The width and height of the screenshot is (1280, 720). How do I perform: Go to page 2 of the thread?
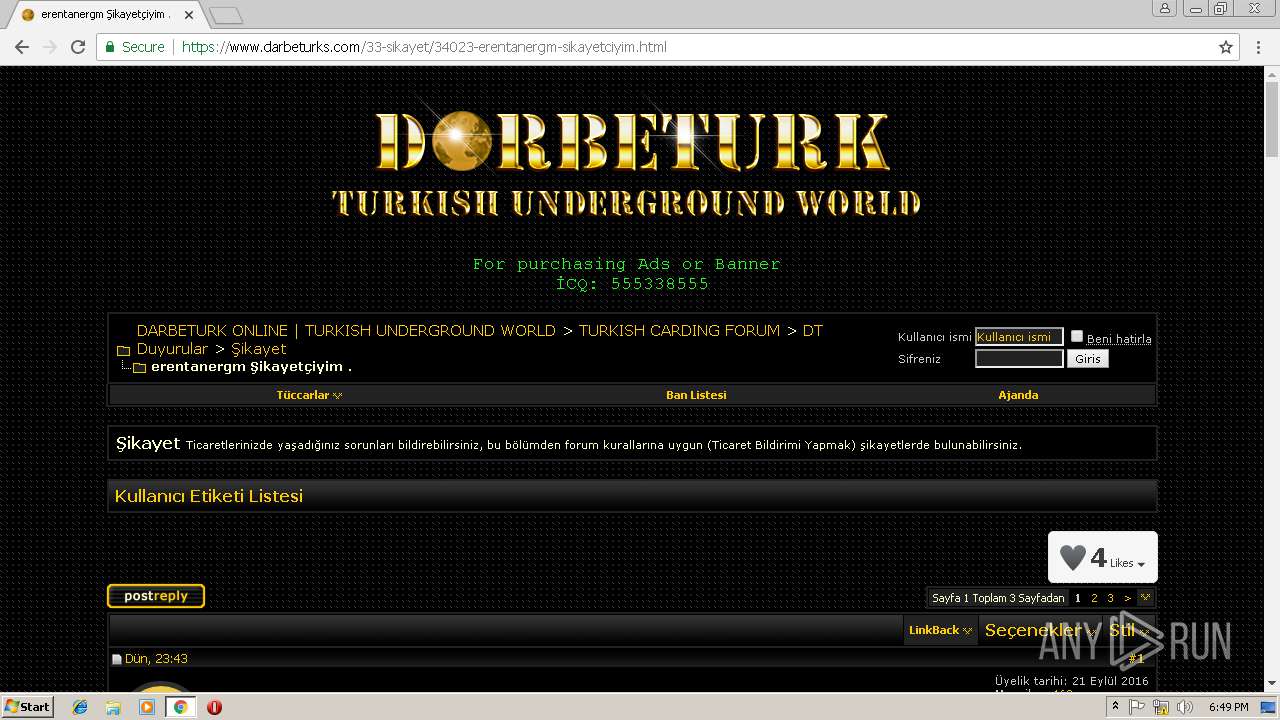click(x=1094, y=598)
